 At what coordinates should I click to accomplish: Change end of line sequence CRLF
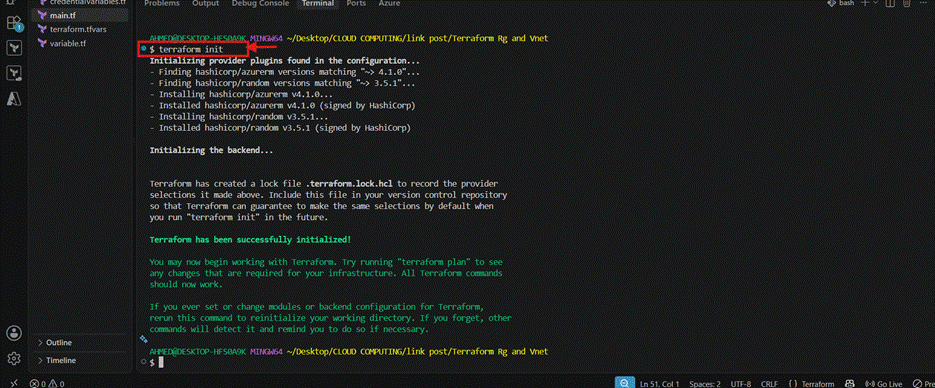(769, 384)
